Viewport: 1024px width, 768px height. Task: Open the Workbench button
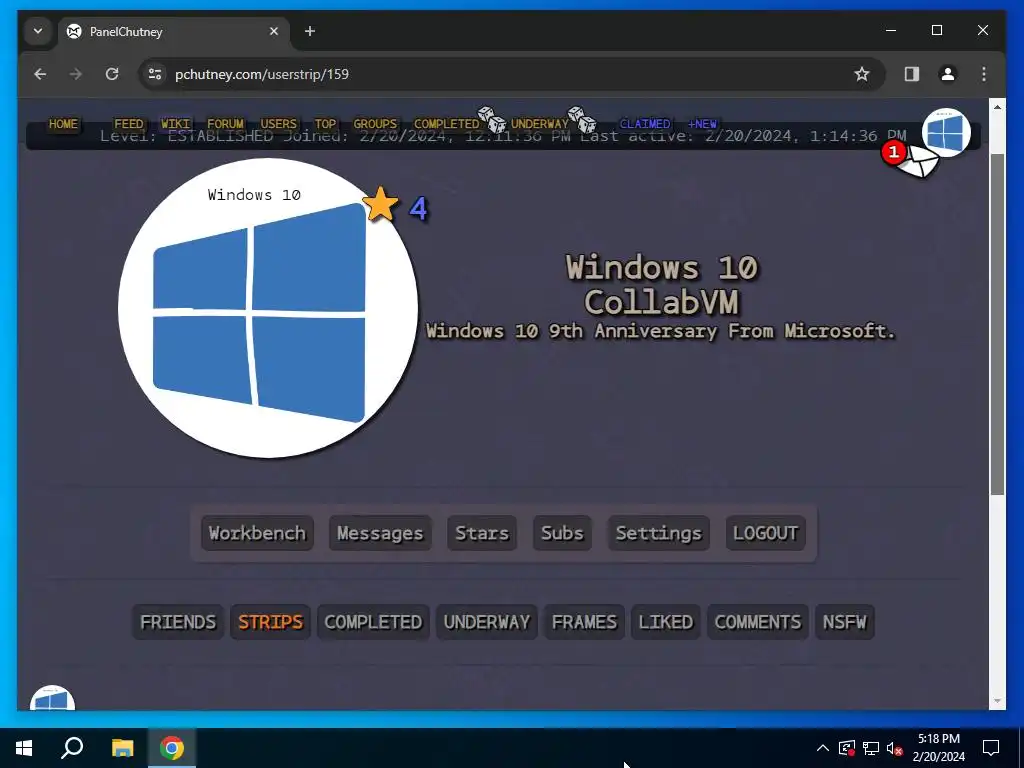[x=257, y=533]
